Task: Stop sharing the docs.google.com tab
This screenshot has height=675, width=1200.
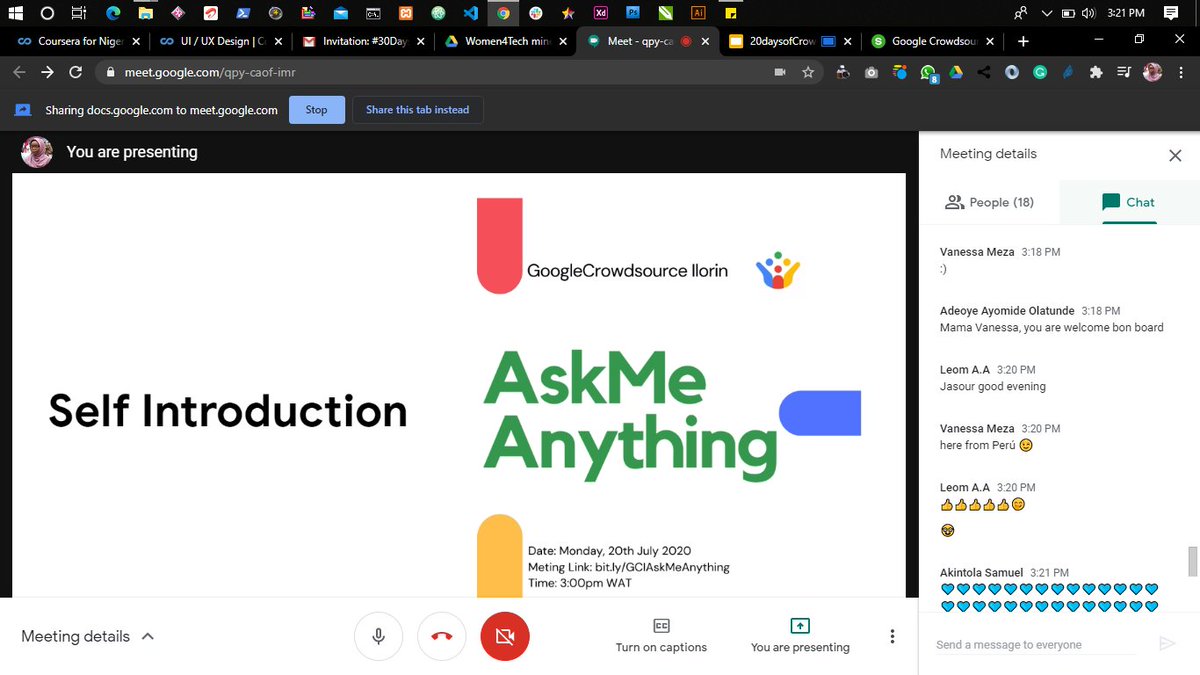Action: click(x=316, y=110)
